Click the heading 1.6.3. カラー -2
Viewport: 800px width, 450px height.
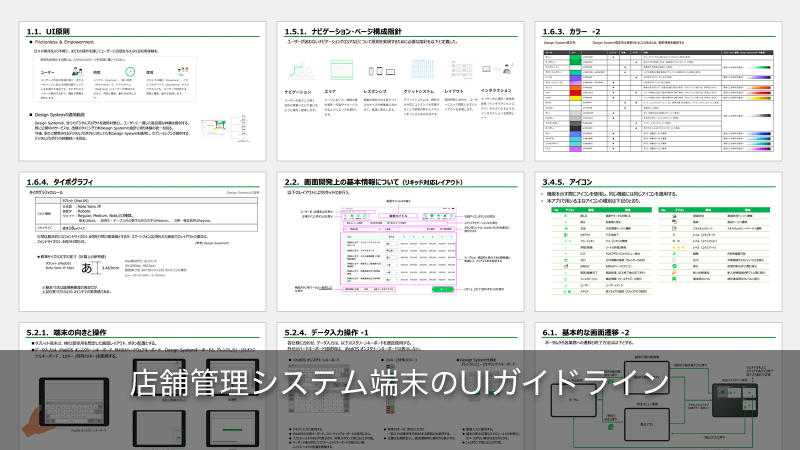click(571, 31)
